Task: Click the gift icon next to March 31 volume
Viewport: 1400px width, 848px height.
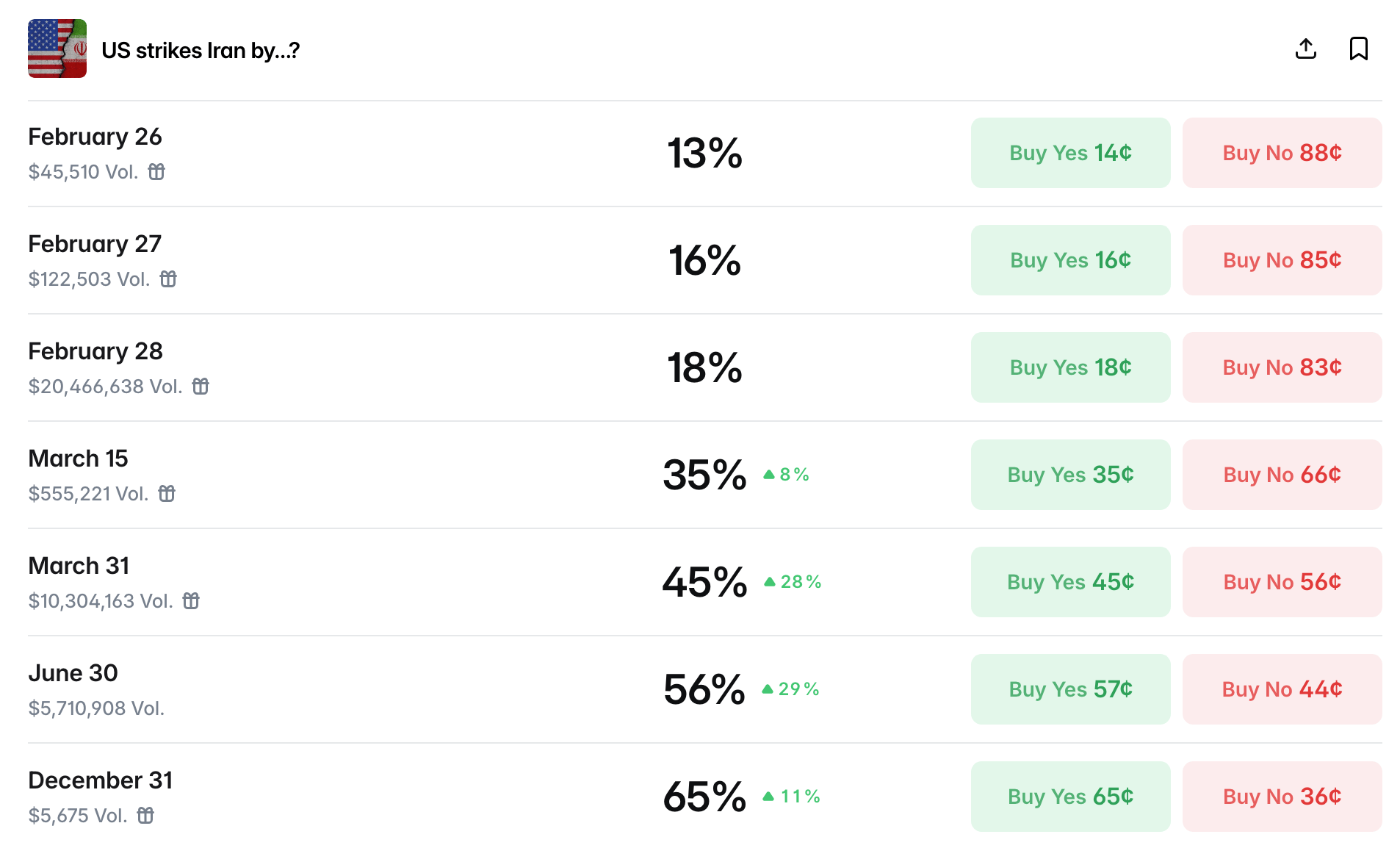Action: (191, 601)
